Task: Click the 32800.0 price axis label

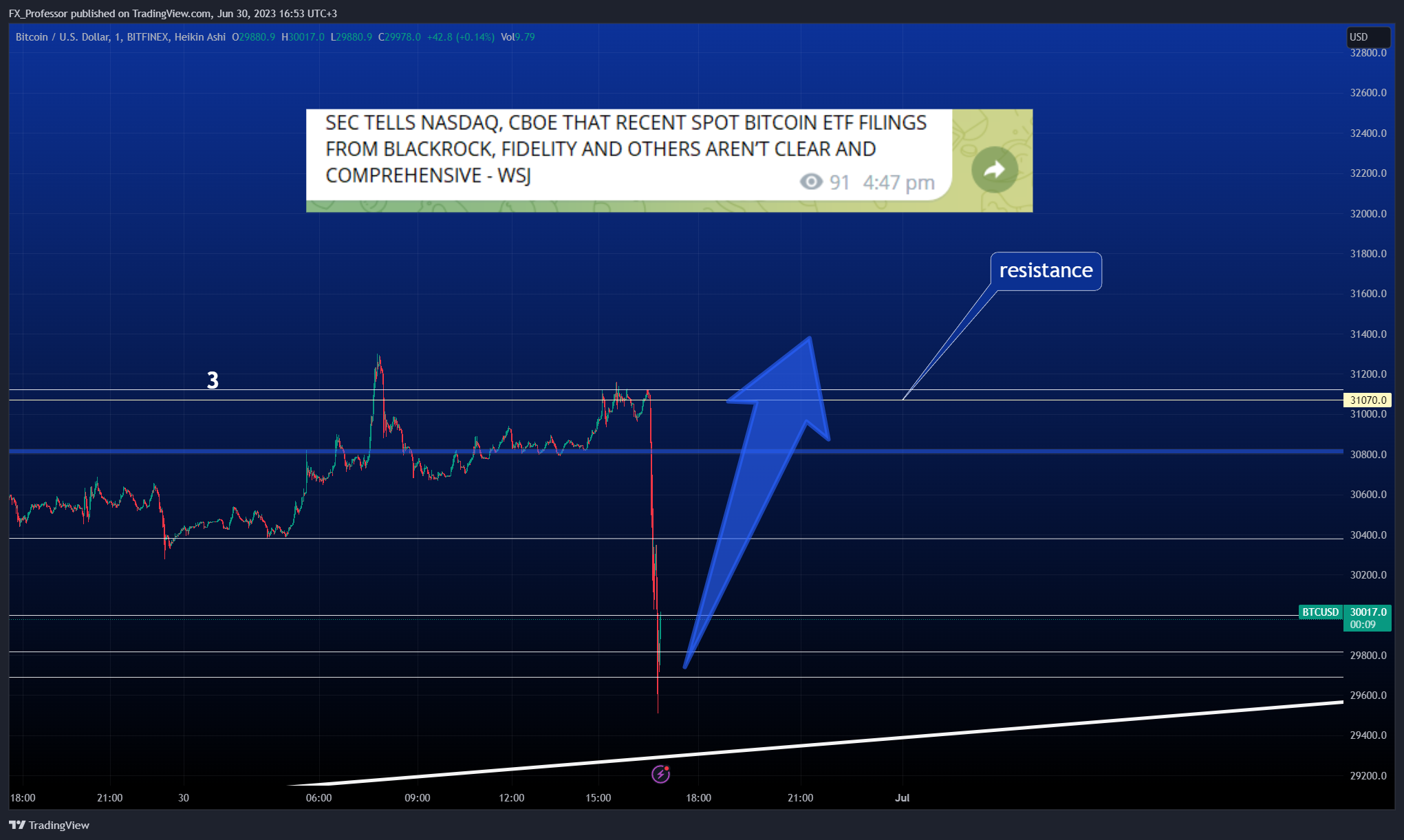Action: pyautogui.click(x=1368, y=53)
